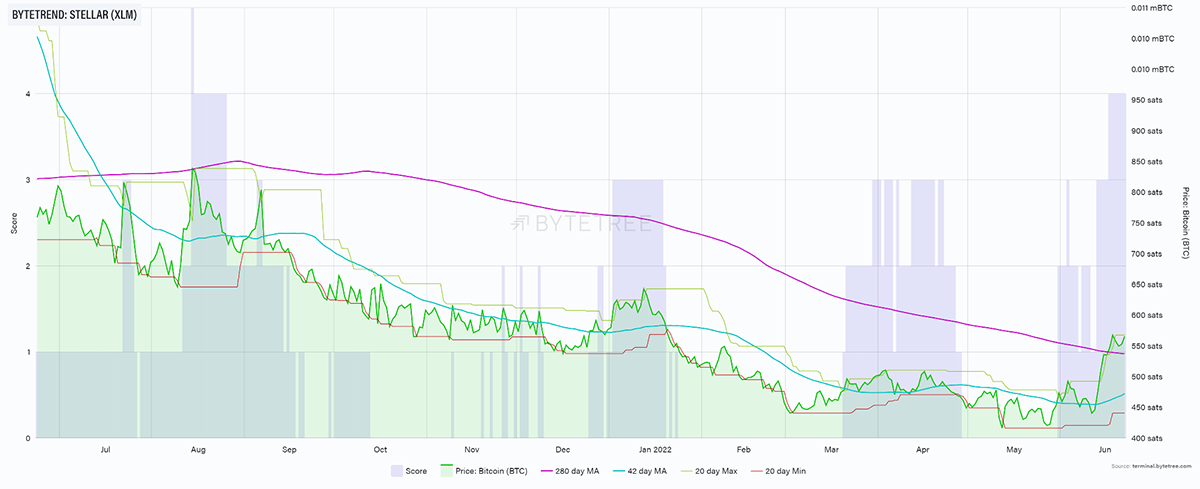Click the Dec label on the time axis

click(x=563, y=451)
